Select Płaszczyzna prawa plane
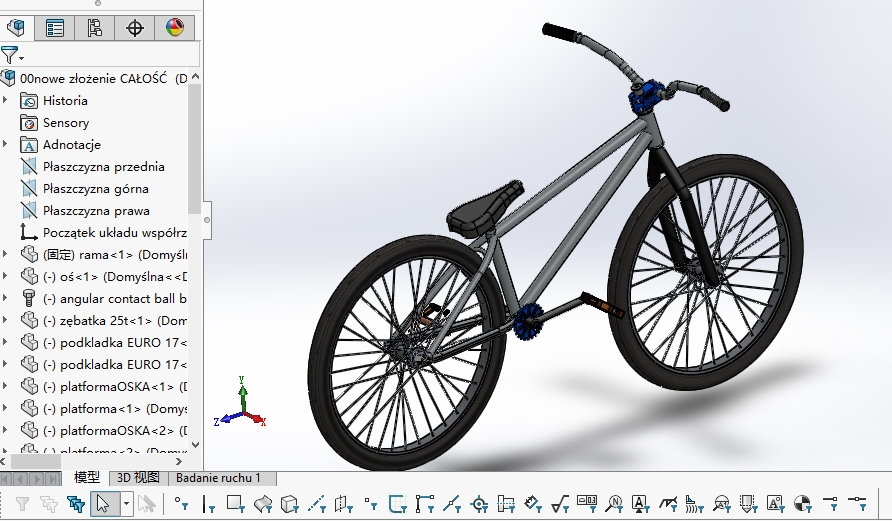Image resolution: width=892 pixels, height=521 pixels. point(96,210)
